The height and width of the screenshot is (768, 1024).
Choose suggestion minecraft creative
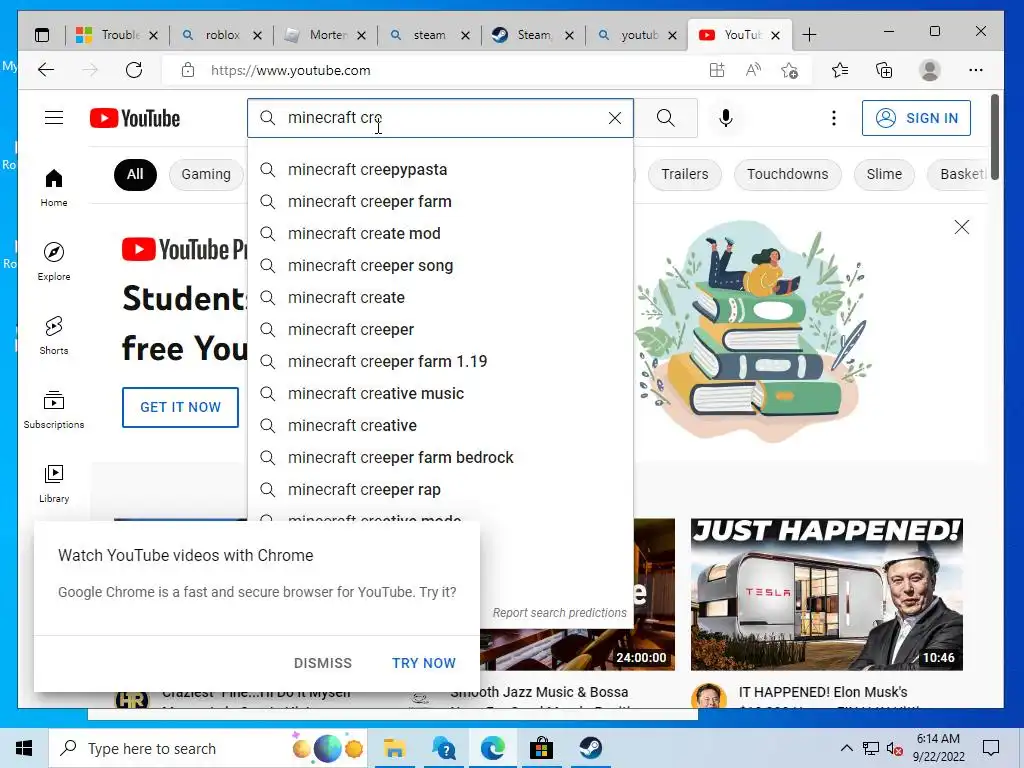pyautogui.click(x=440, y=426)
